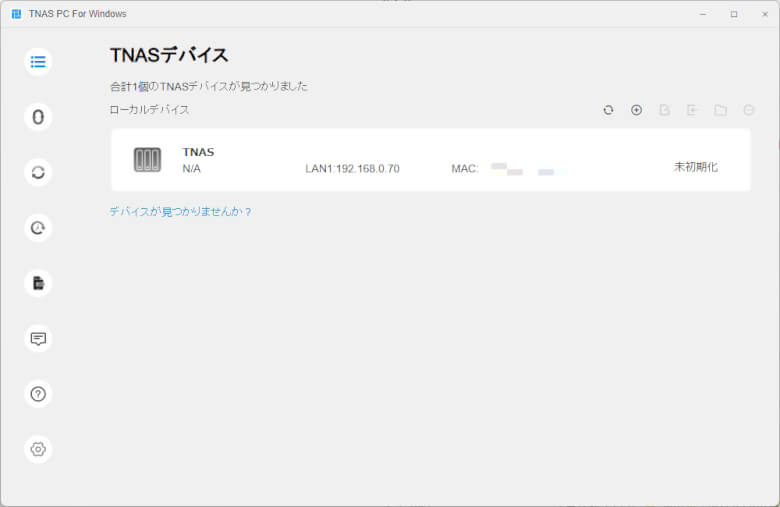Screen dimensions: 780x507
Task: Click the 'デバイスが見つかりませんか？' link
Action: point(181,212)
